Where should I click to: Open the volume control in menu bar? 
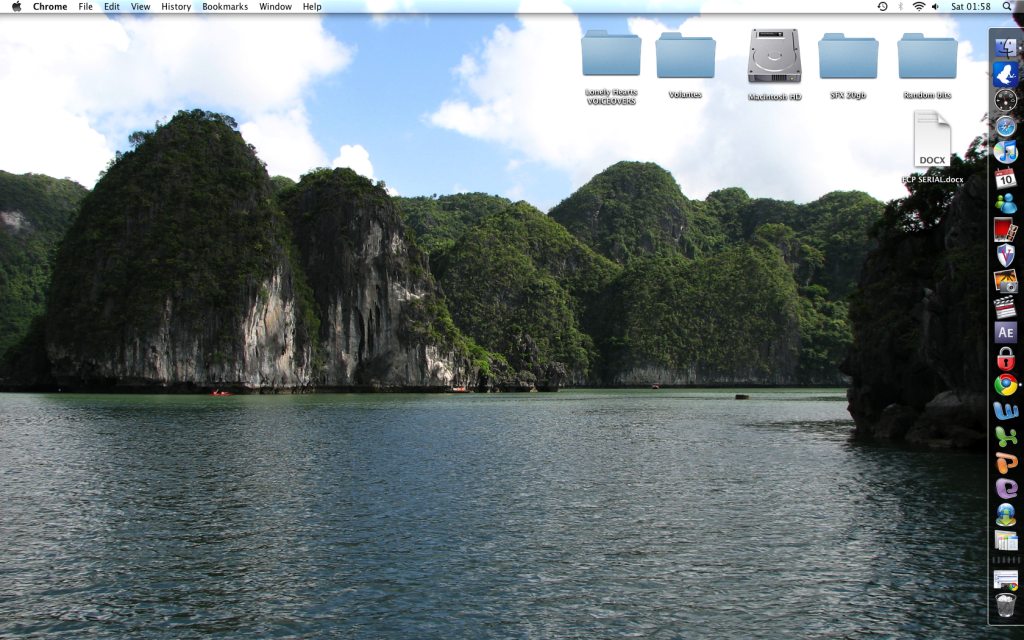[935, 7]
